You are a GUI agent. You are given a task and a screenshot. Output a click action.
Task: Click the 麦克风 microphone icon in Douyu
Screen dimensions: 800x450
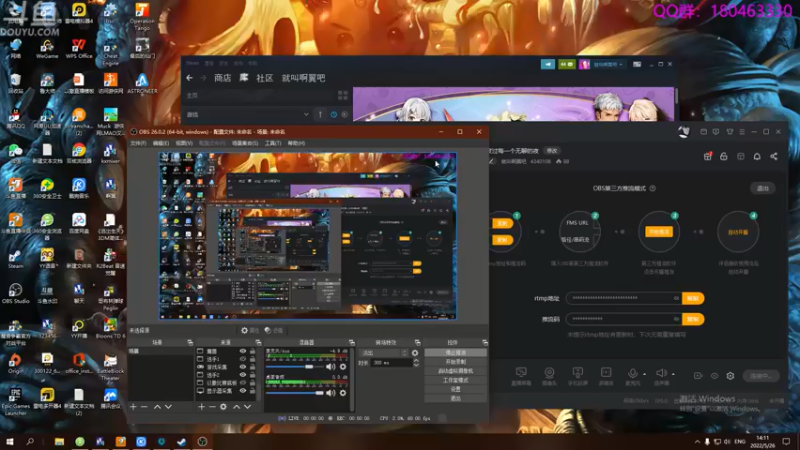pyautogui.click(x=633, y=373)
